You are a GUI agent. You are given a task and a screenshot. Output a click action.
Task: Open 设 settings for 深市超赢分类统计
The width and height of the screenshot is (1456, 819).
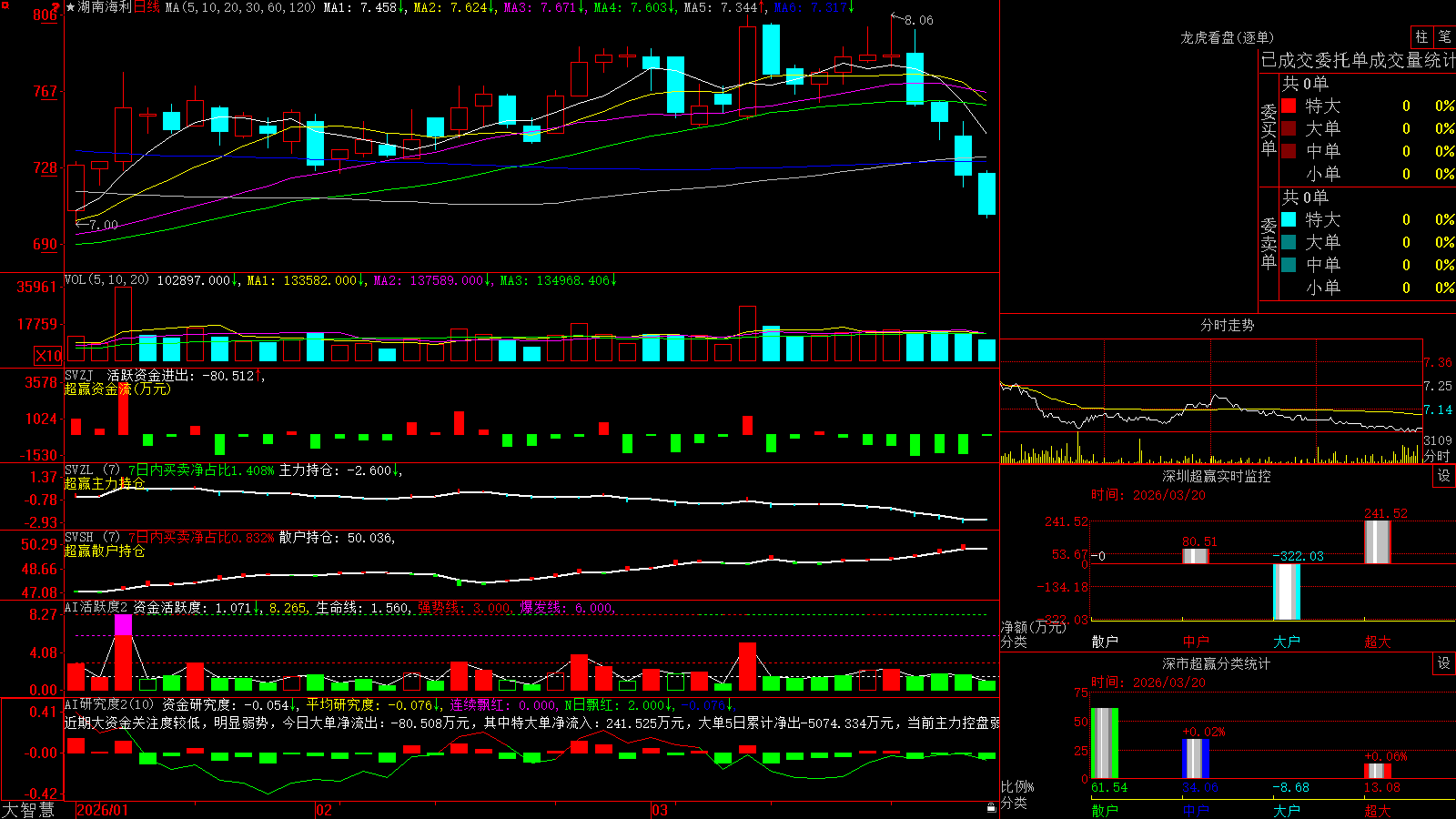(x=1444, y=663)
